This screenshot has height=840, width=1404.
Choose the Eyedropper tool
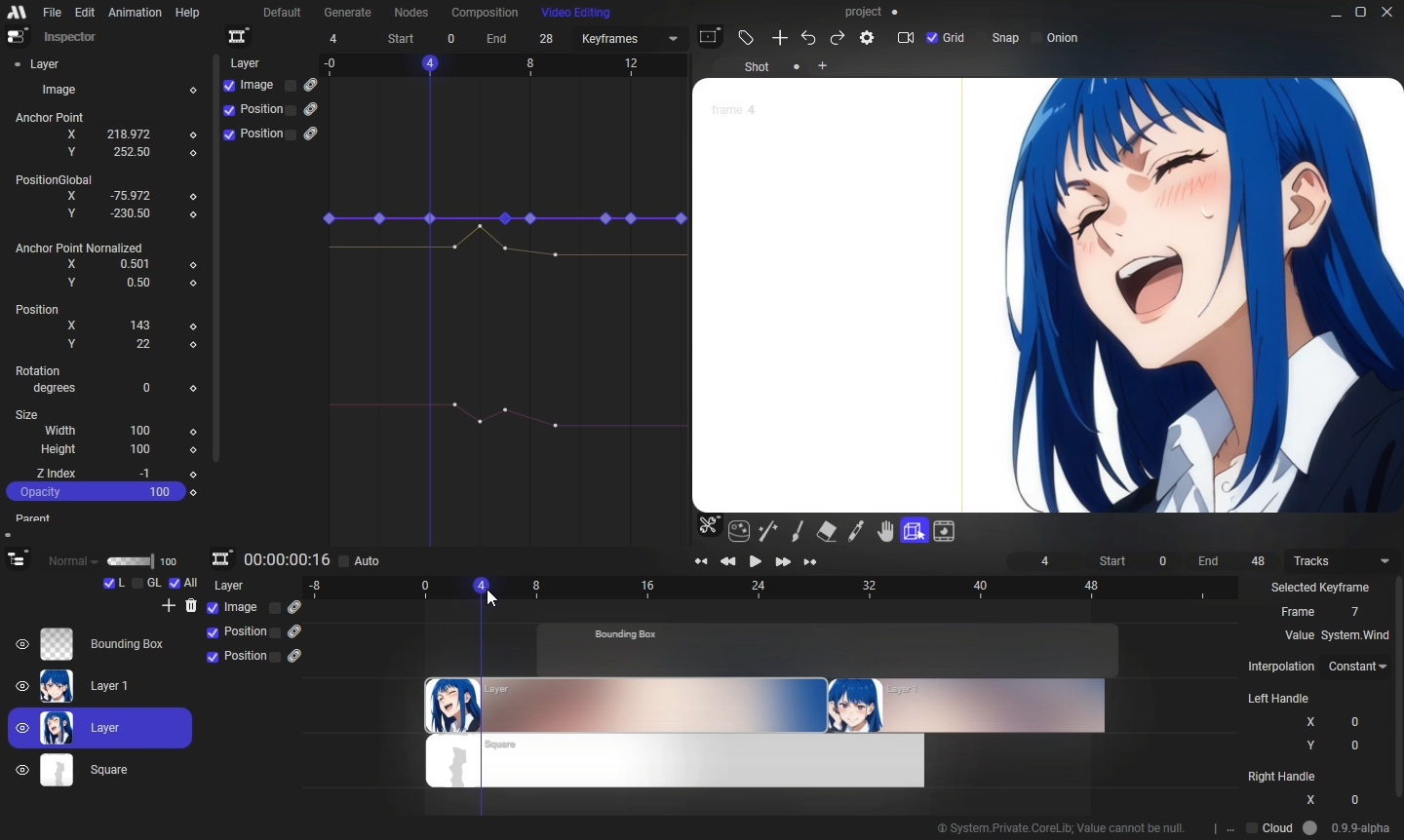point(857,532)
